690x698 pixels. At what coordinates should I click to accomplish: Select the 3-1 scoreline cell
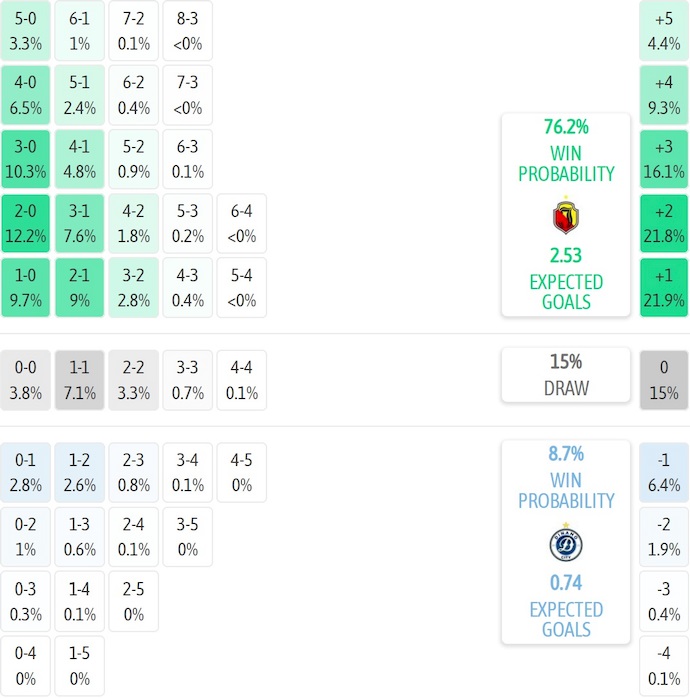[x=80, y=224]
